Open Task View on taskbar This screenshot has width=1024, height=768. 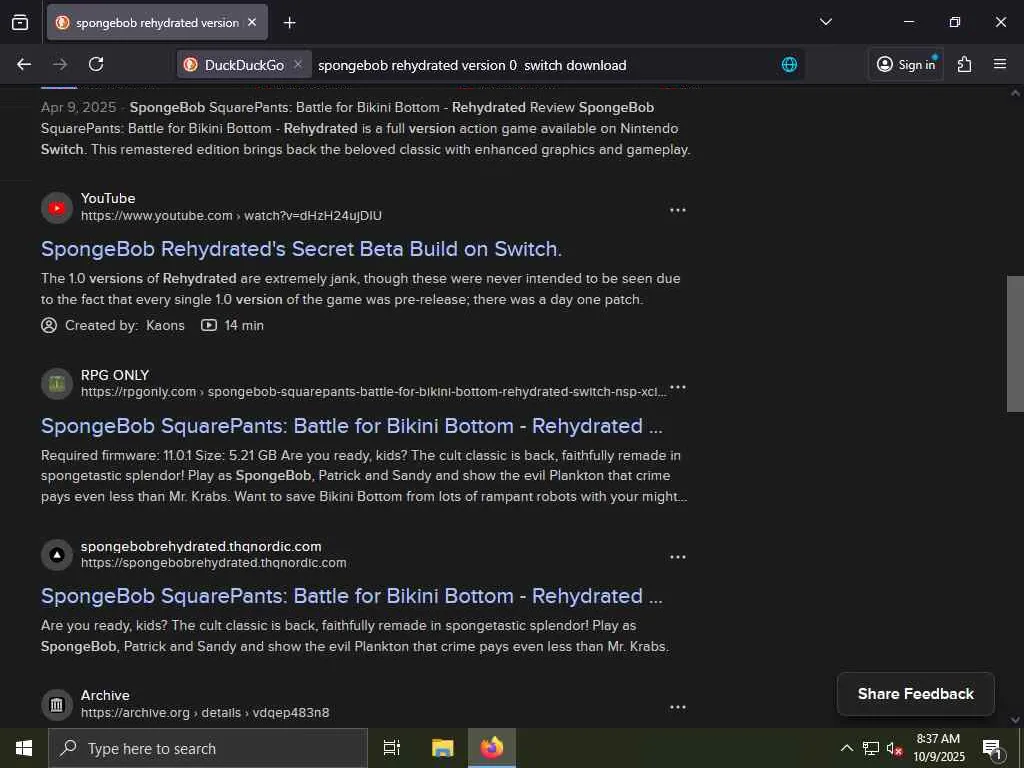tap(392, 748)
